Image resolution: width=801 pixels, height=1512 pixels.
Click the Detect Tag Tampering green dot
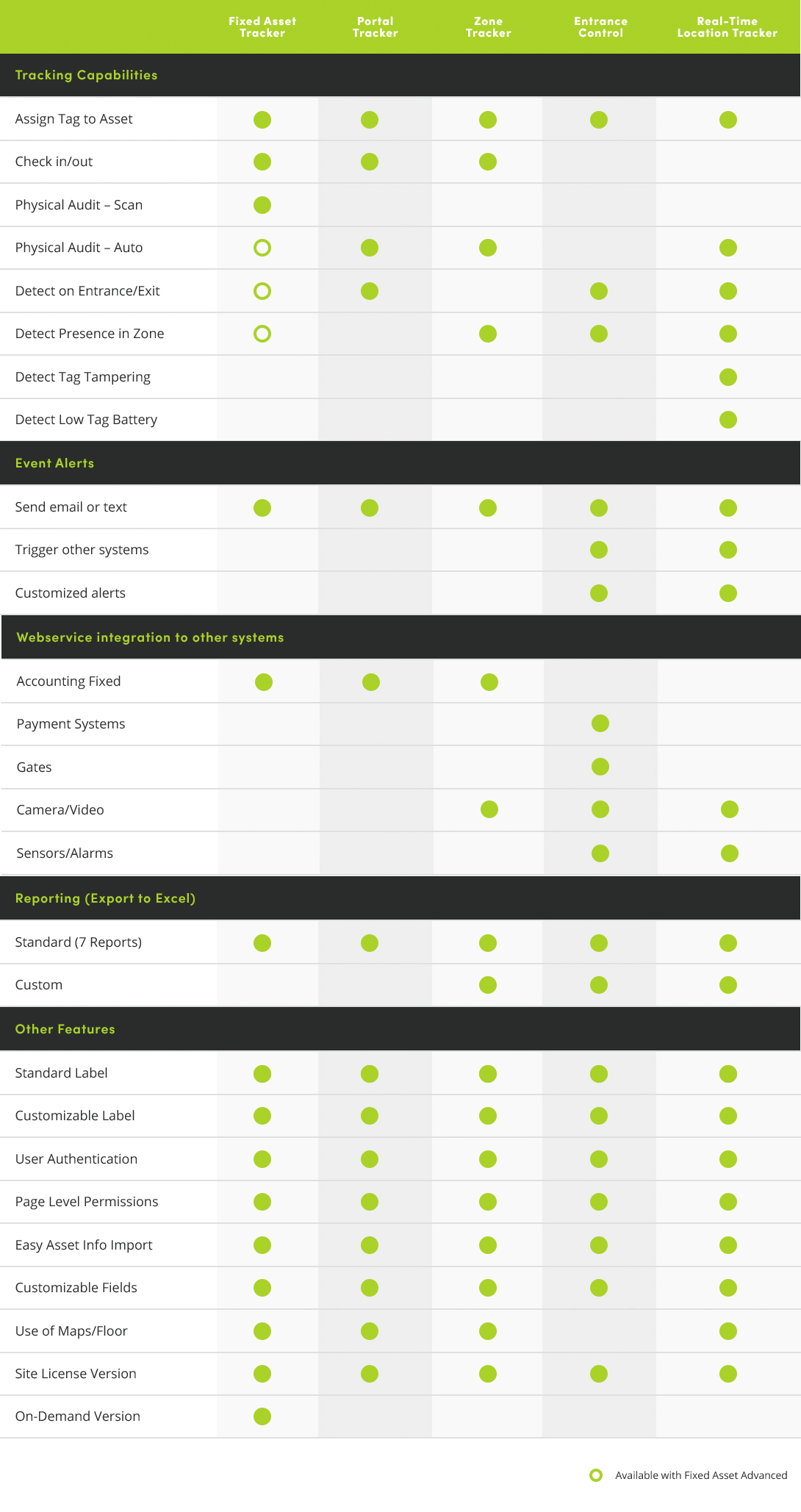pyautogui.click(x=728, y=377)
